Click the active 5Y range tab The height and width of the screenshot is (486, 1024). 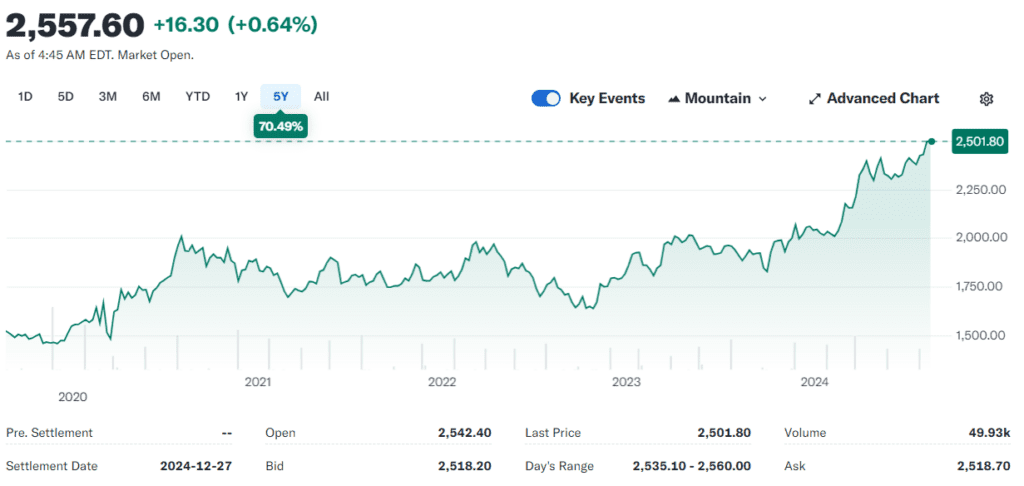(x=281, y=97)
